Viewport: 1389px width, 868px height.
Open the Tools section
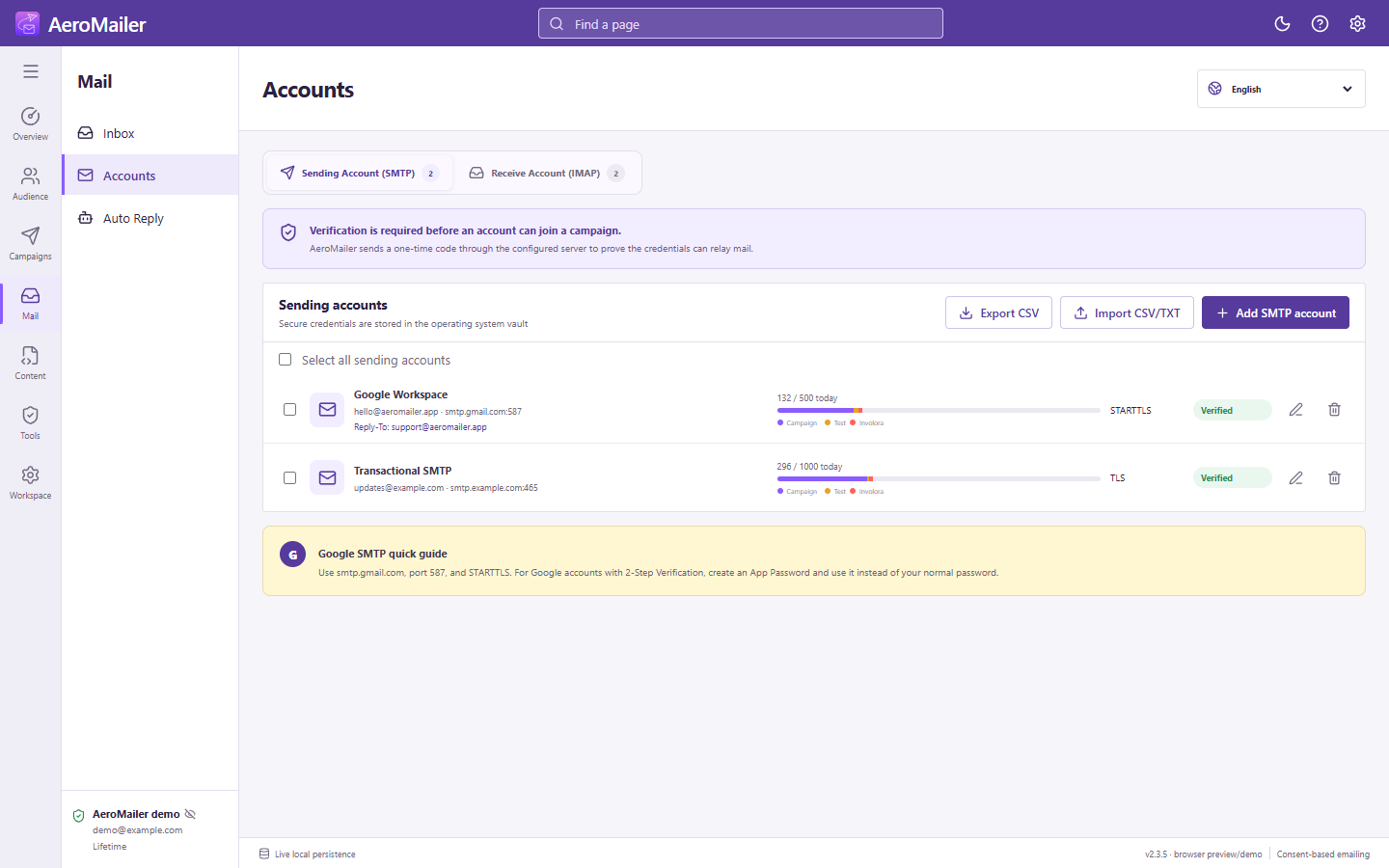(x=31, y=422)
